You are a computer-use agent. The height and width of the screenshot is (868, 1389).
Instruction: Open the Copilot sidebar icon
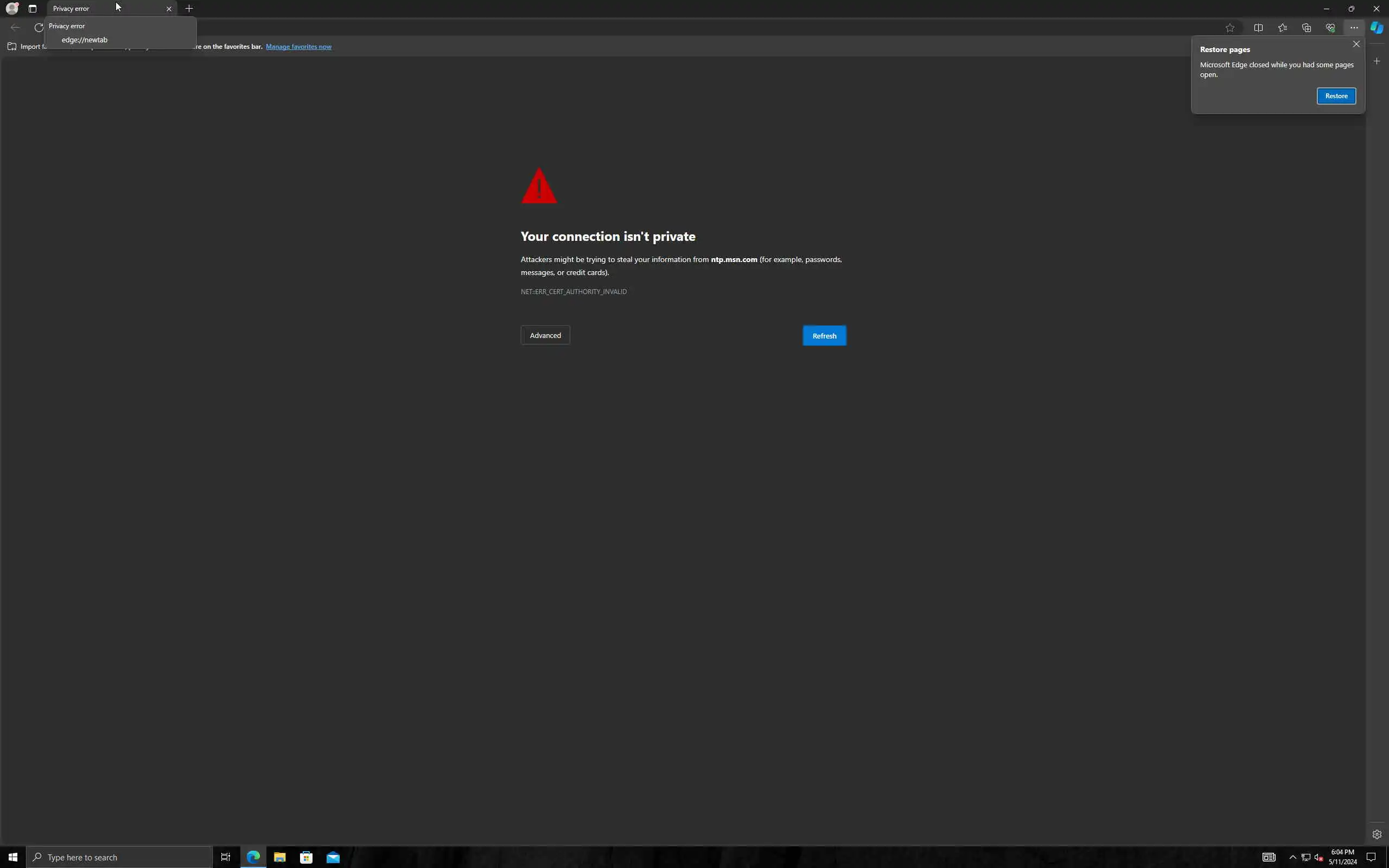1377,28
